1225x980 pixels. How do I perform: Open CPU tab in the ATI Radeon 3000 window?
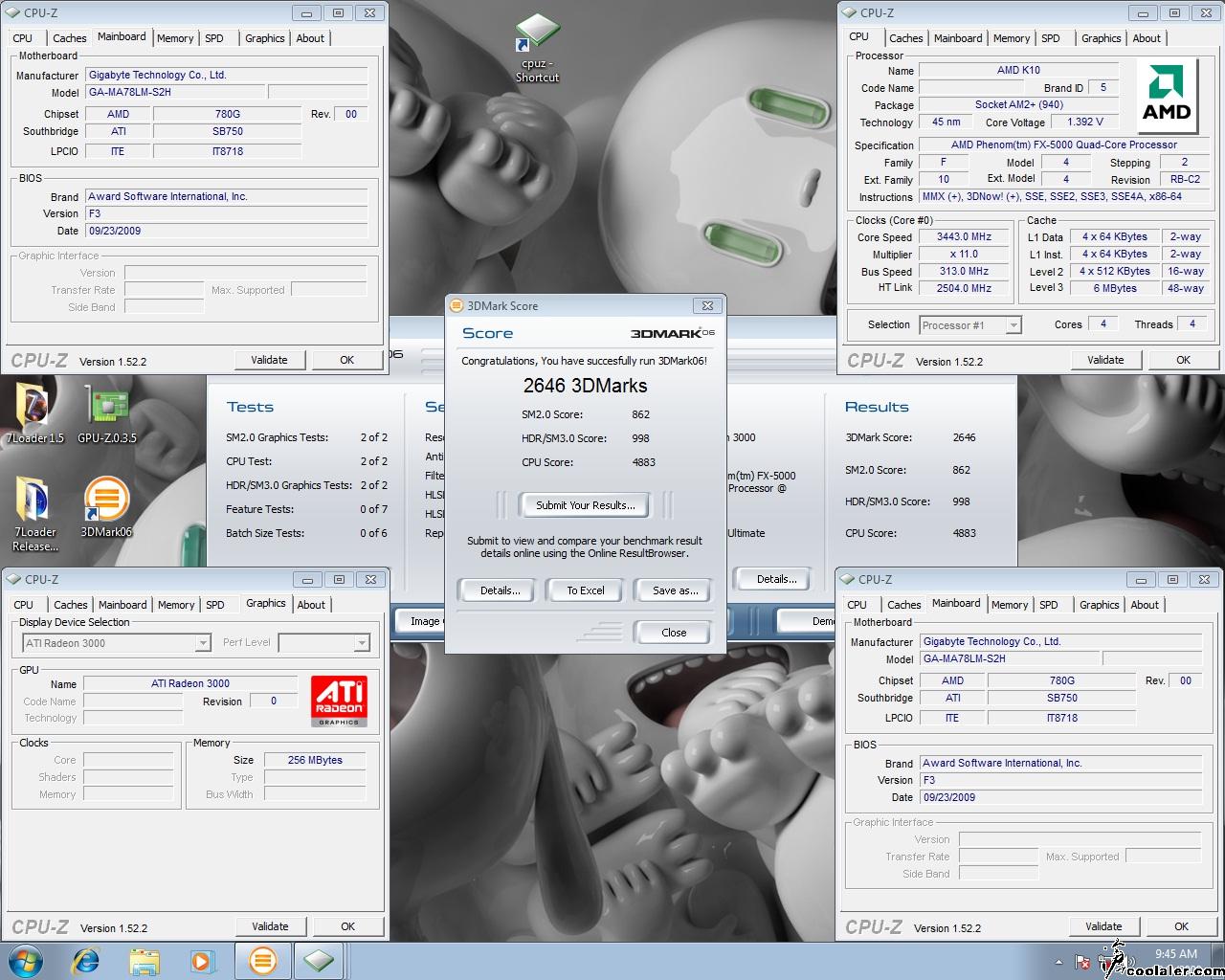click(24, 605)
